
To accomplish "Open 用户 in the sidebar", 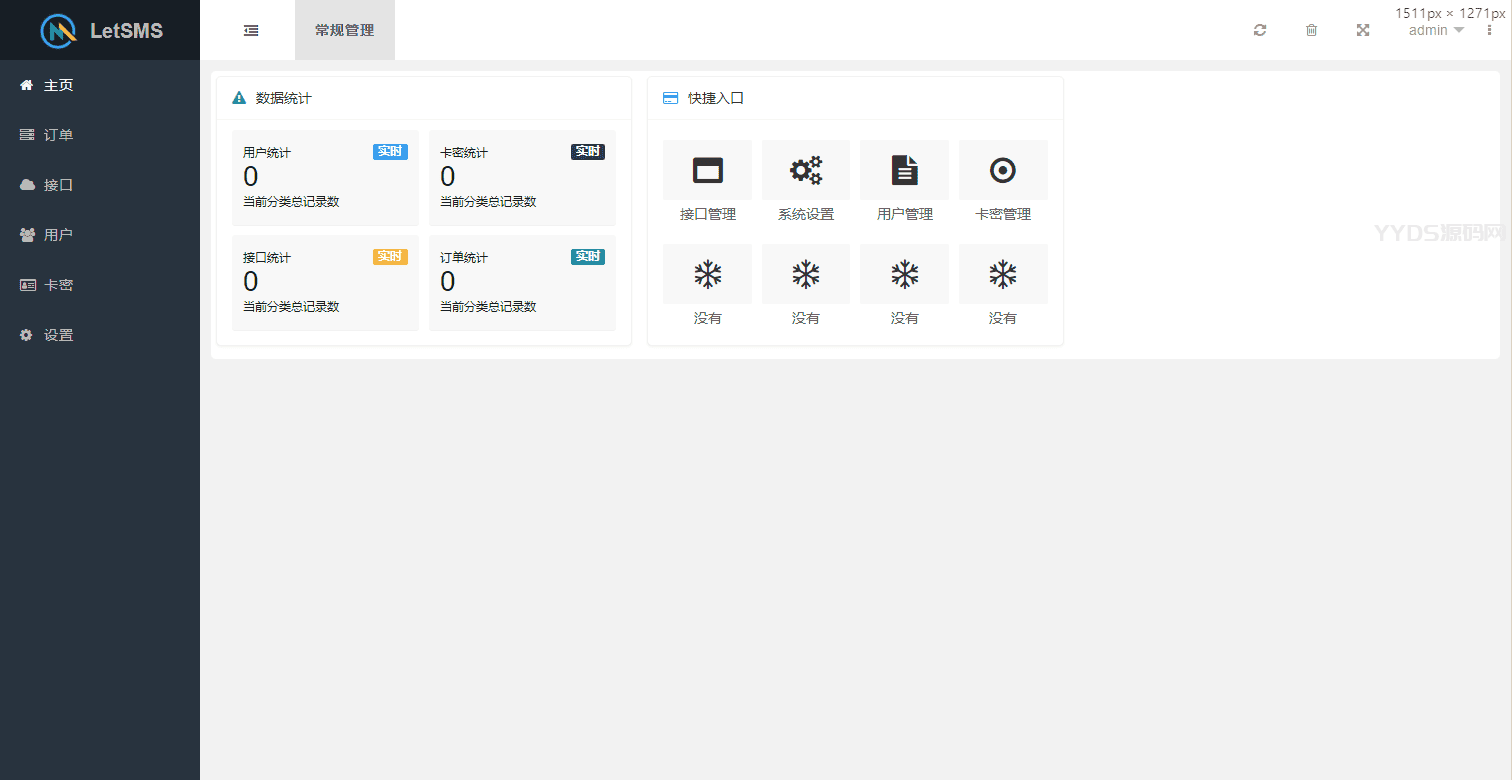I will tap(100, 235).
